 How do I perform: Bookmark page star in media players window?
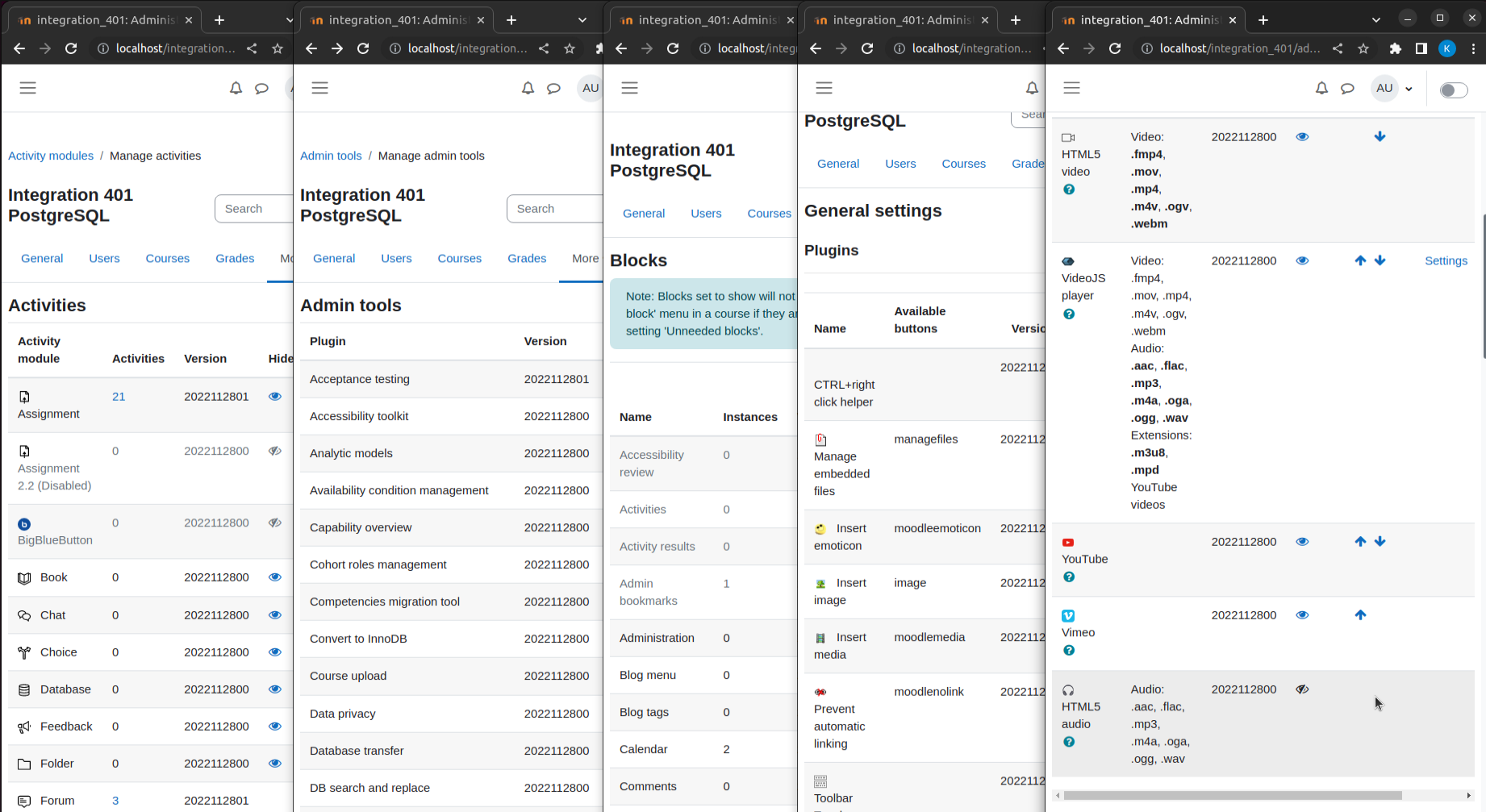click(x=1363, y=48)
